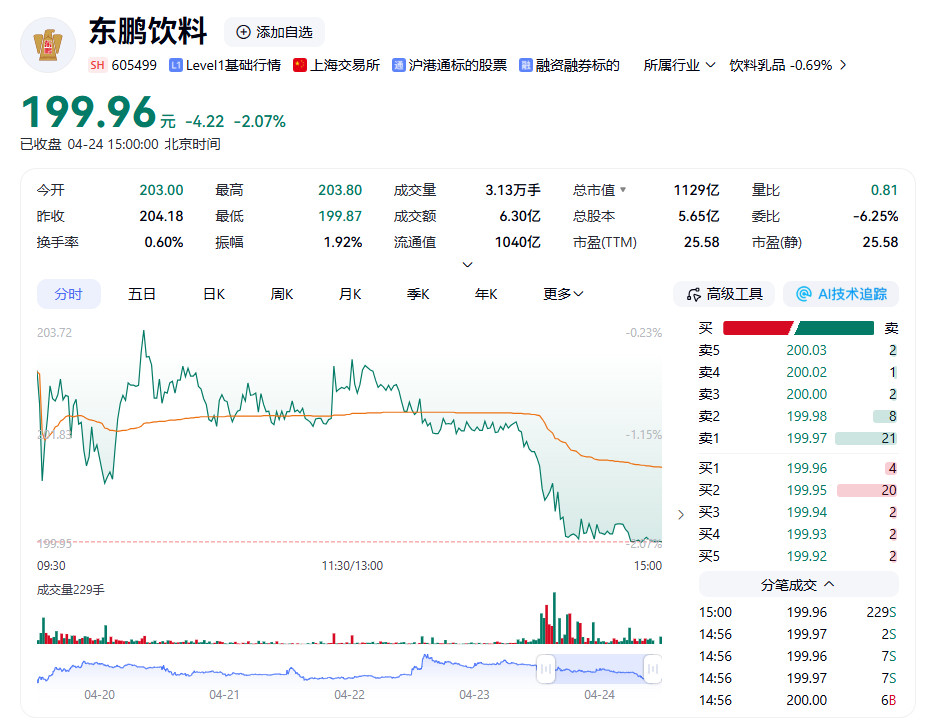Expand the 更多 chart period dropdown
Screen dimensions: 928x726
coord(563,294)
